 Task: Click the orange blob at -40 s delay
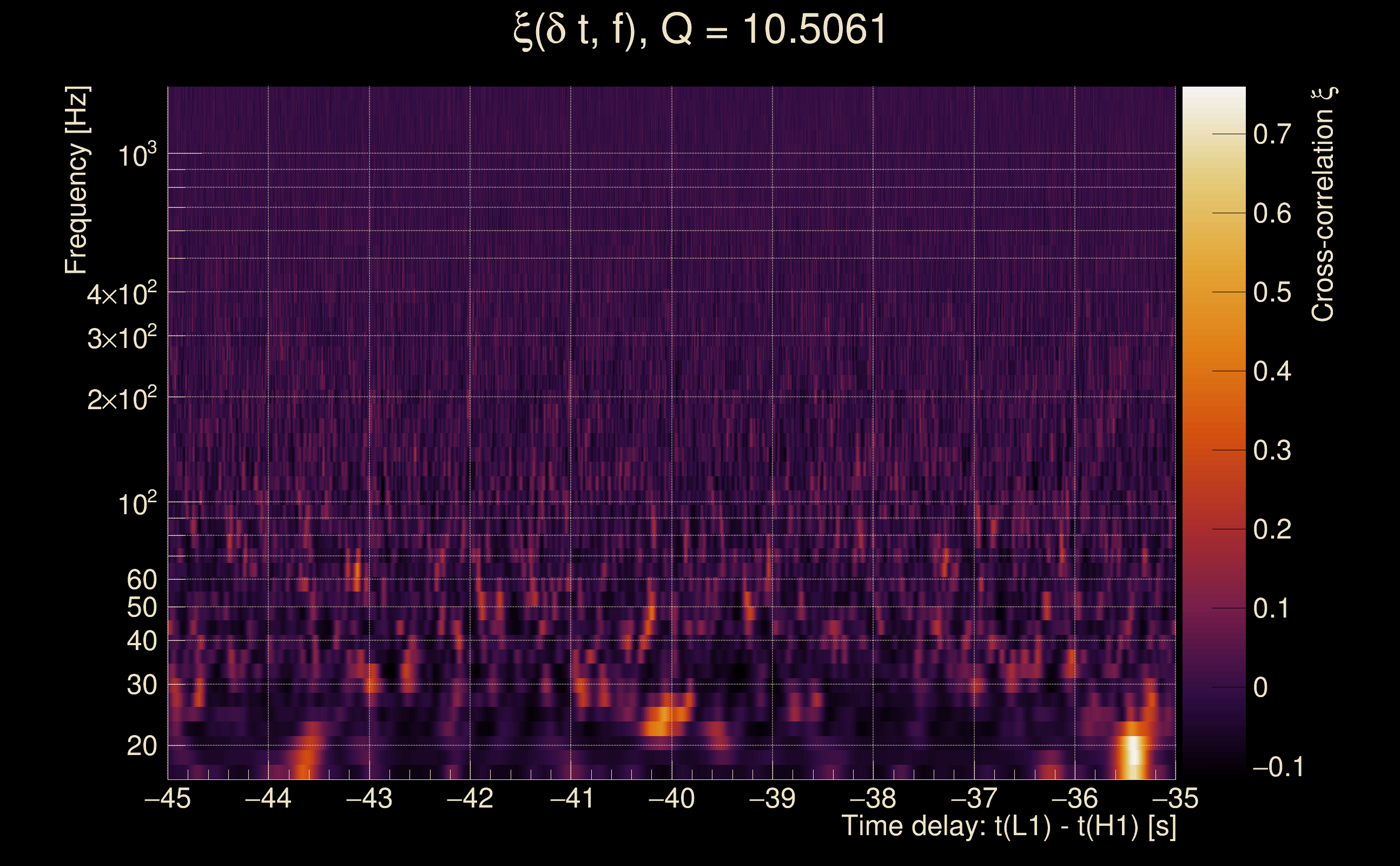664,716
